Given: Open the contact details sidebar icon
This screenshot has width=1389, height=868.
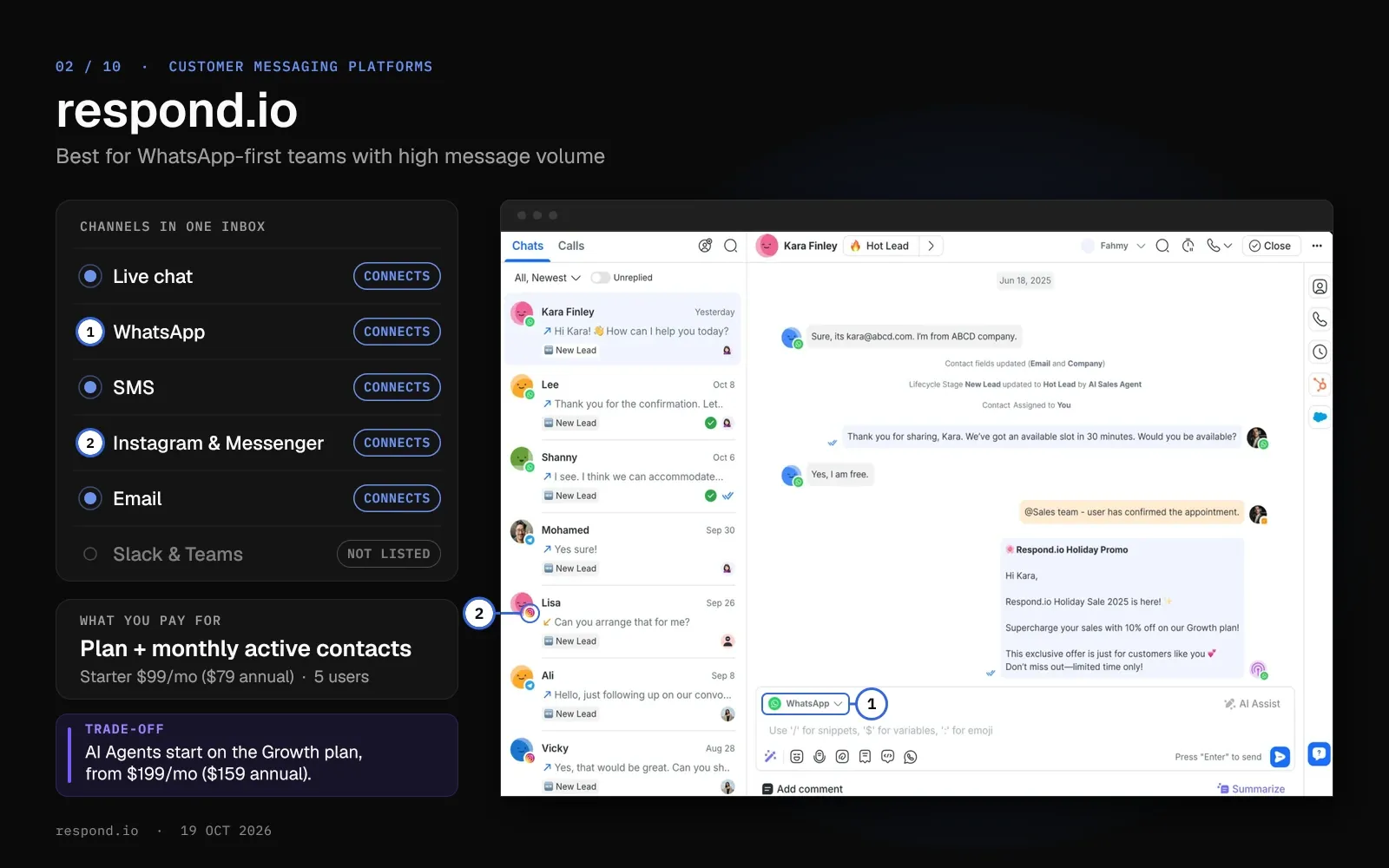Looking at the screenshot, I should click(x=1320, y=286).
